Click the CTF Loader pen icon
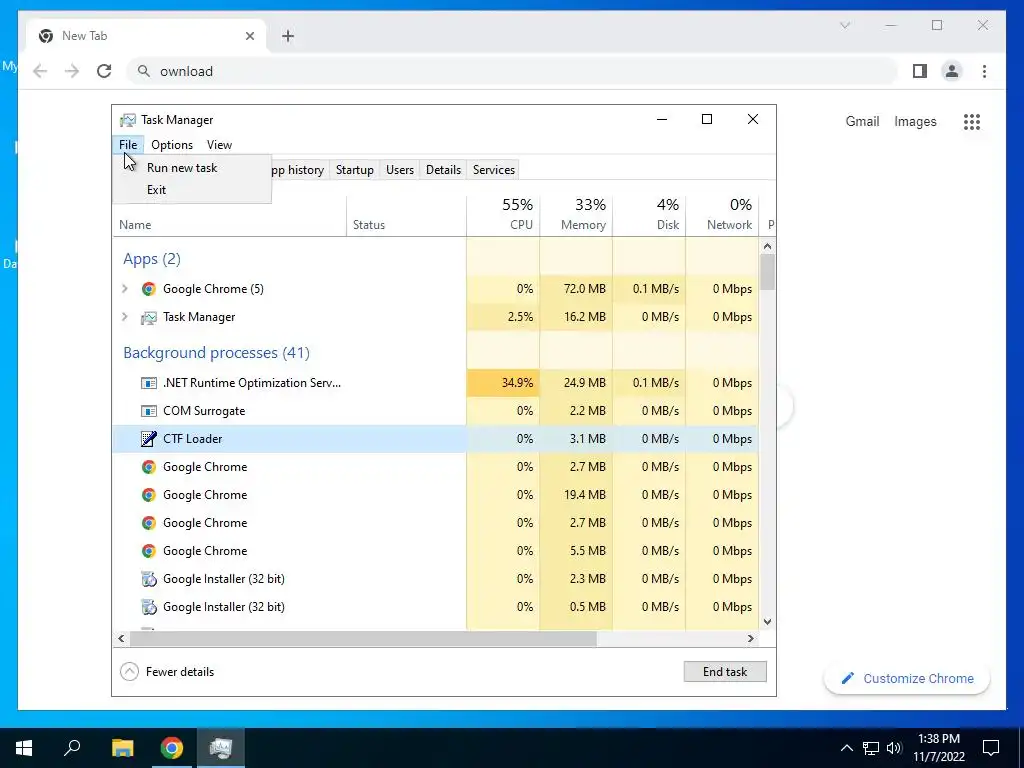 point(149,439)
